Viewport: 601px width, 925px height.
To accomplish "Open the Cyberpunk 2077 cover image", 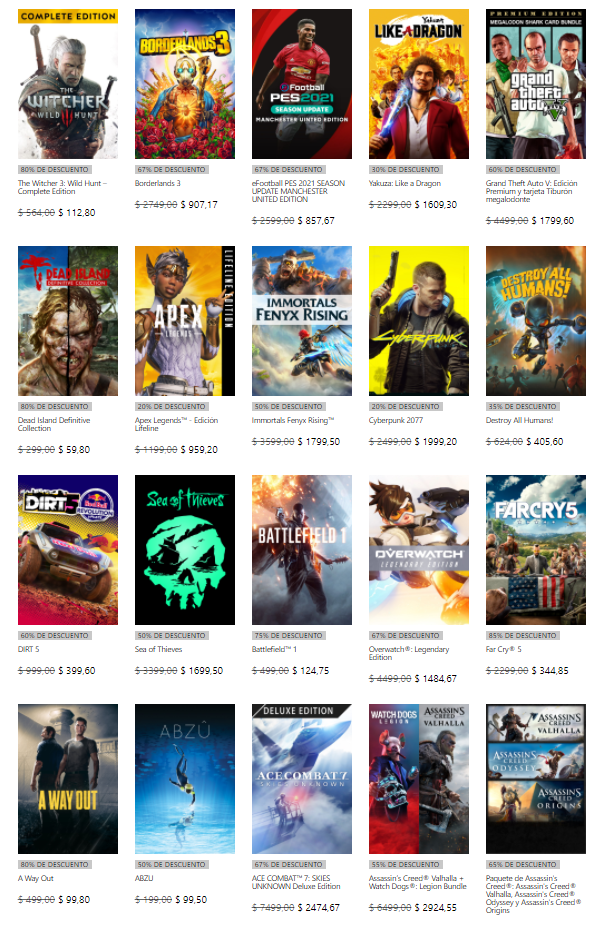I will 418,321.
